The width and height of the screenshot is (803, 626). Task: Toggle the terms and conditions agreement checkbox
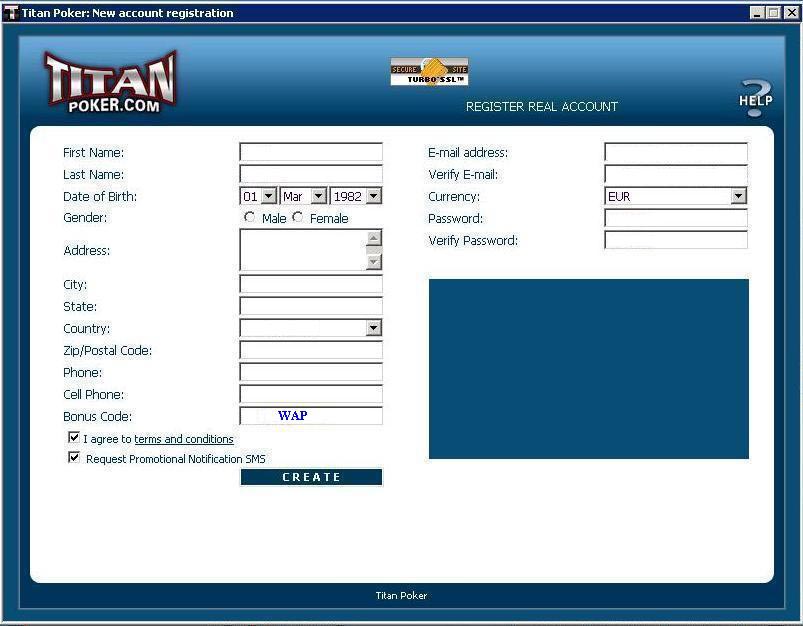[x=74, y=437]
